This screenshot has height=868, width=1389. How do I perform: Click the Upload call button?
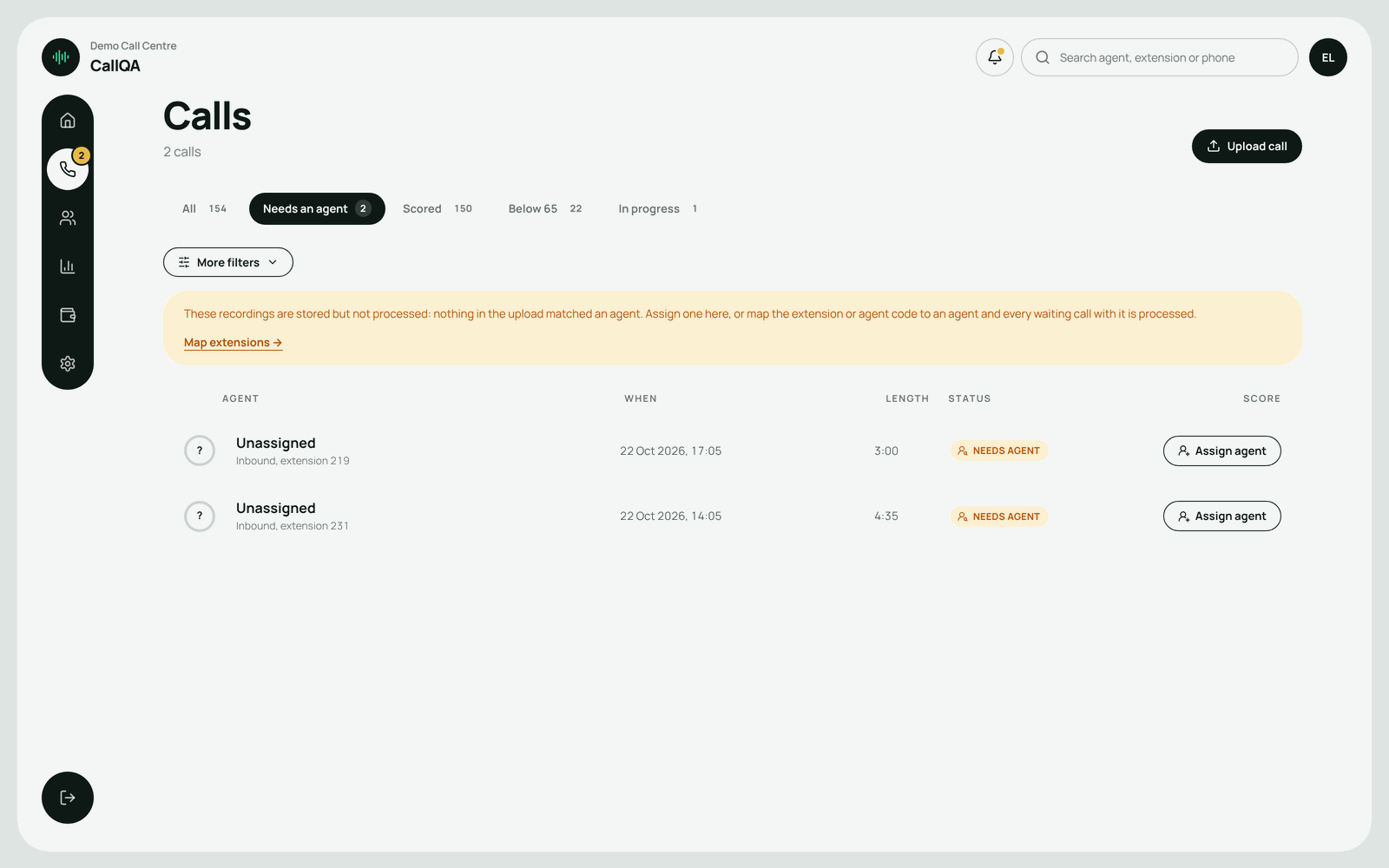tap(1247, 146)
